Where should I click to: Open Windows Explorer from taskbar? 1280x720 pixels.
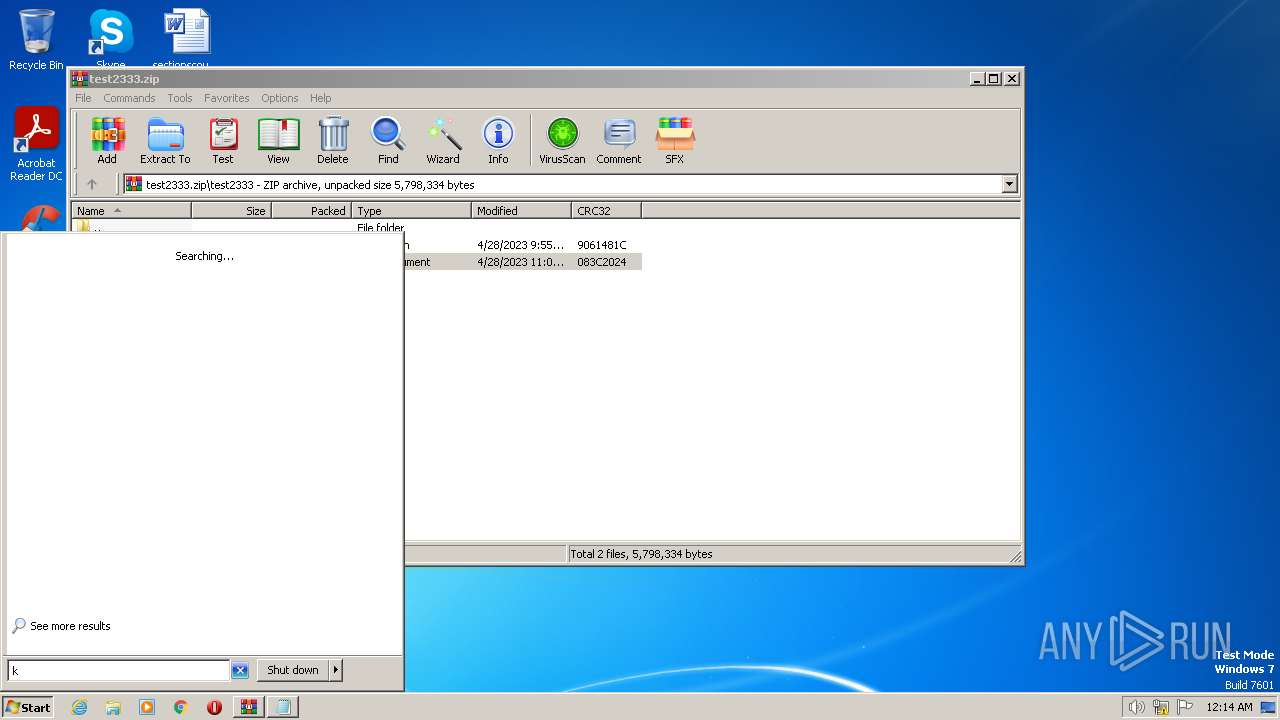tap(113, 707)
